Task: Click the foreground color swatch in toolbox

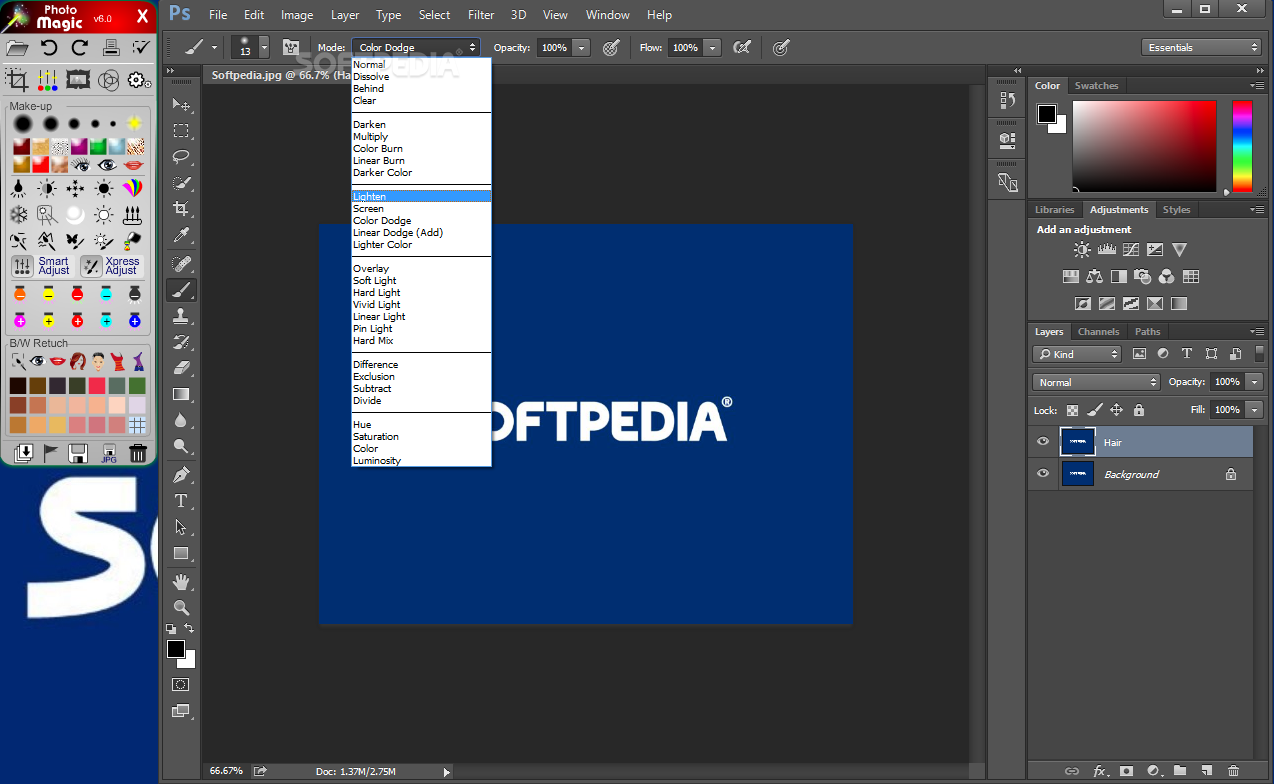Action: click(x=176, y=649)
